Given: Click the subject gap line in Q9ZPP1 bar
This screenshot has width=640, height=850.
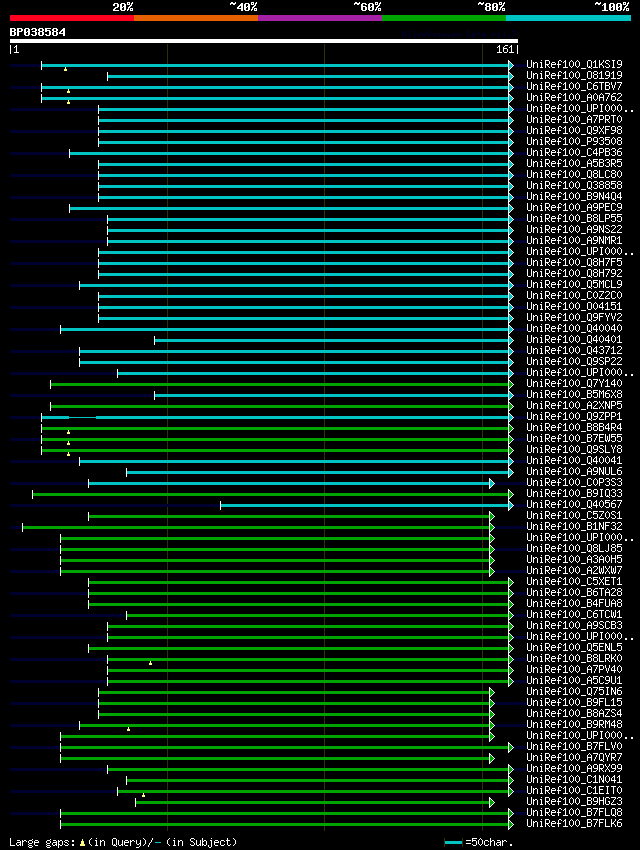Looking at the screenshot, I should click(82, 417).
